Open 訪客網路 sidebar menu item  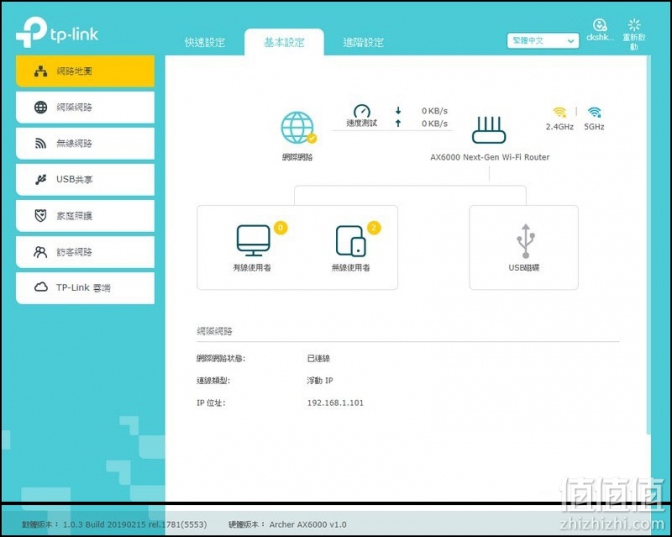(x=85, y=252)
